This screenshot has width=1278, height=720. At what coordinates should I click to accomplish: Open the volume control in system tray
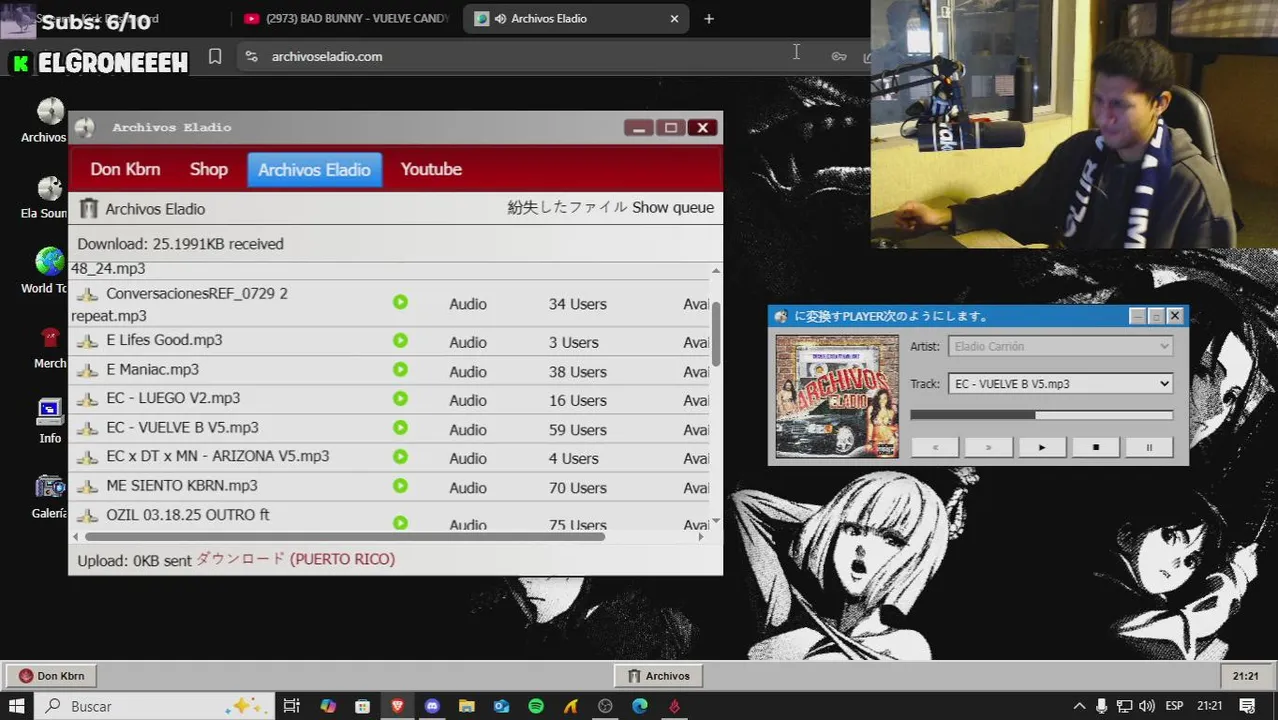(x=1146, y=706)
